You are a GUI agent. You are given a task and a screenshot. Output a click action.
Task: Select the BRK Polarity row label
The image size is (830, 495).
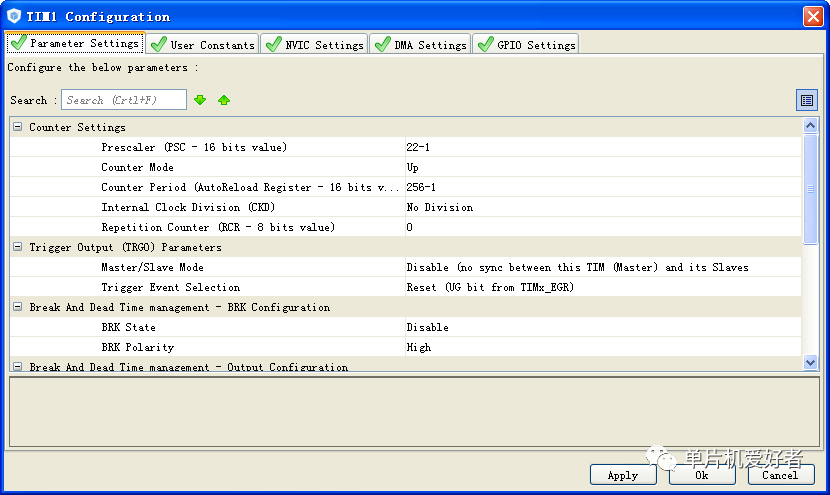[x=137, y=347]
